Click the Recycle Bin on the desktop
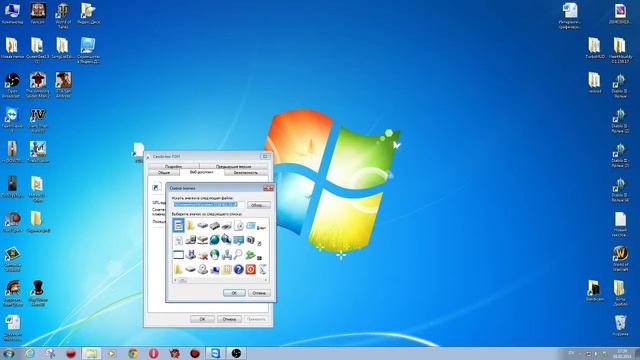This screenshot has width=640, height=360. coord(620,325)
